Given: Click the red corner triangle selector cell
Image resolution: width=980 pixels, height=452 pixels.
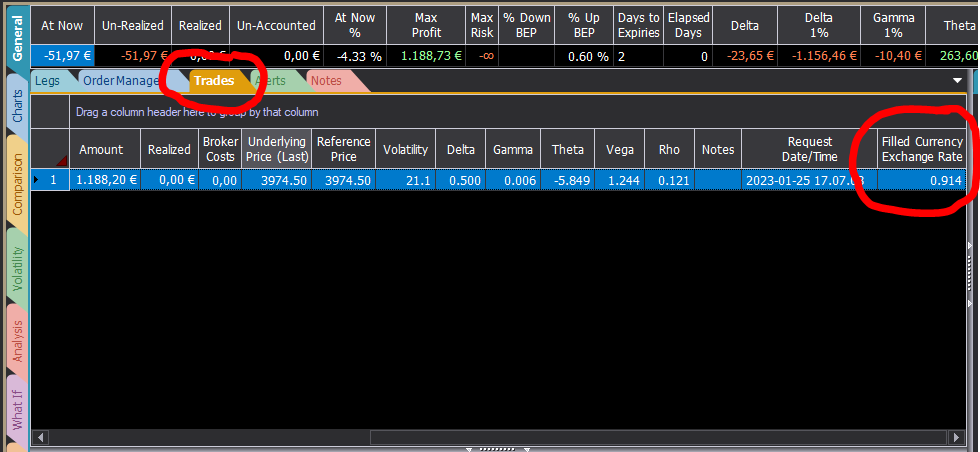Looking at the screenshot, I should 50,150.
